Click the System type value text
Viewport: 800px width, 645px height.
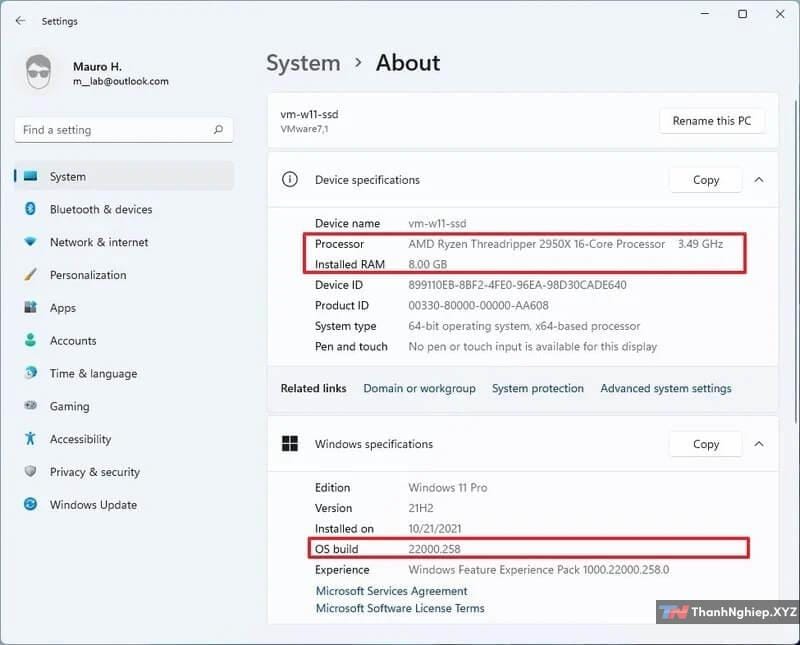[x=524, y=326]
